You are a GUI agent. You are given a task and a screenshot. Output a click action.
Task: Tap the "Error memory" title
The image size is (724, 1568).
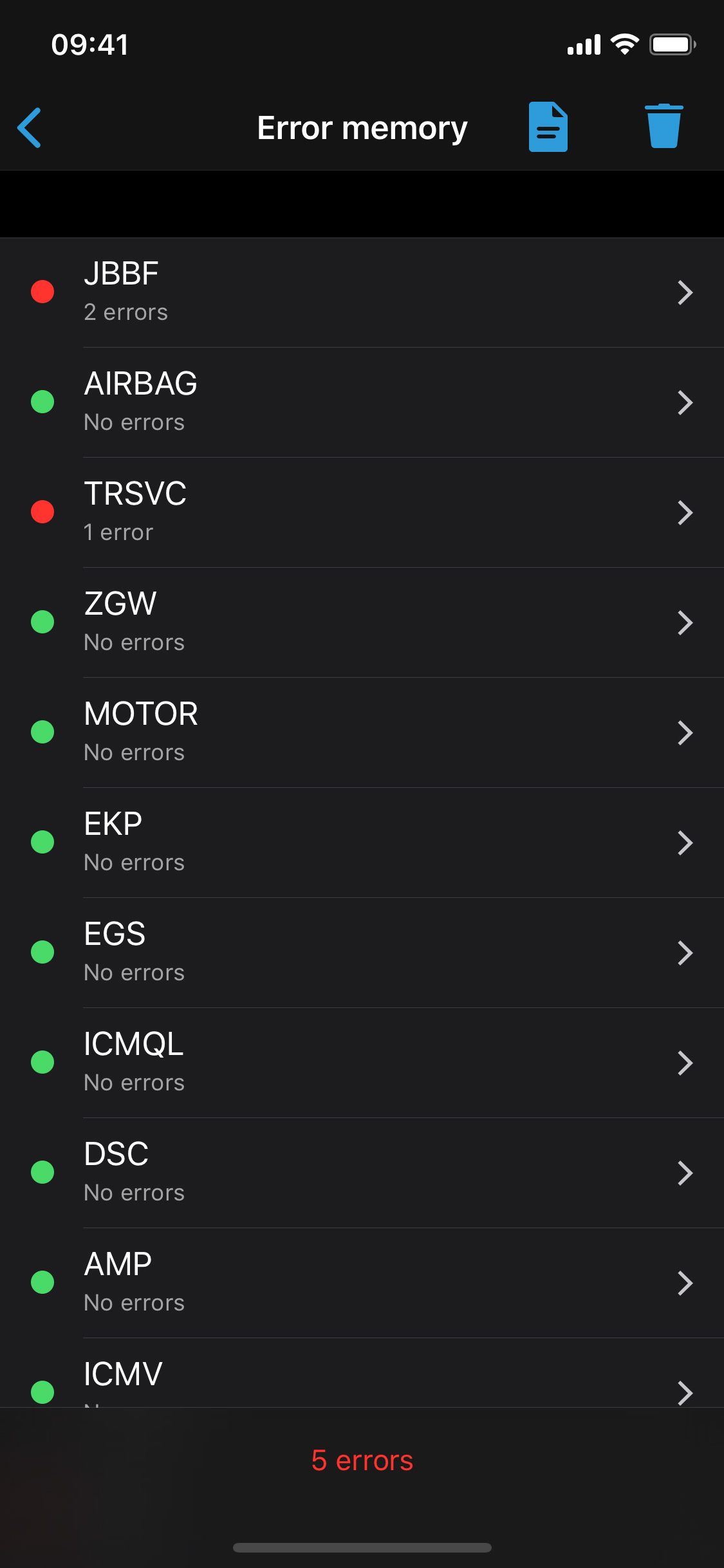362,128
